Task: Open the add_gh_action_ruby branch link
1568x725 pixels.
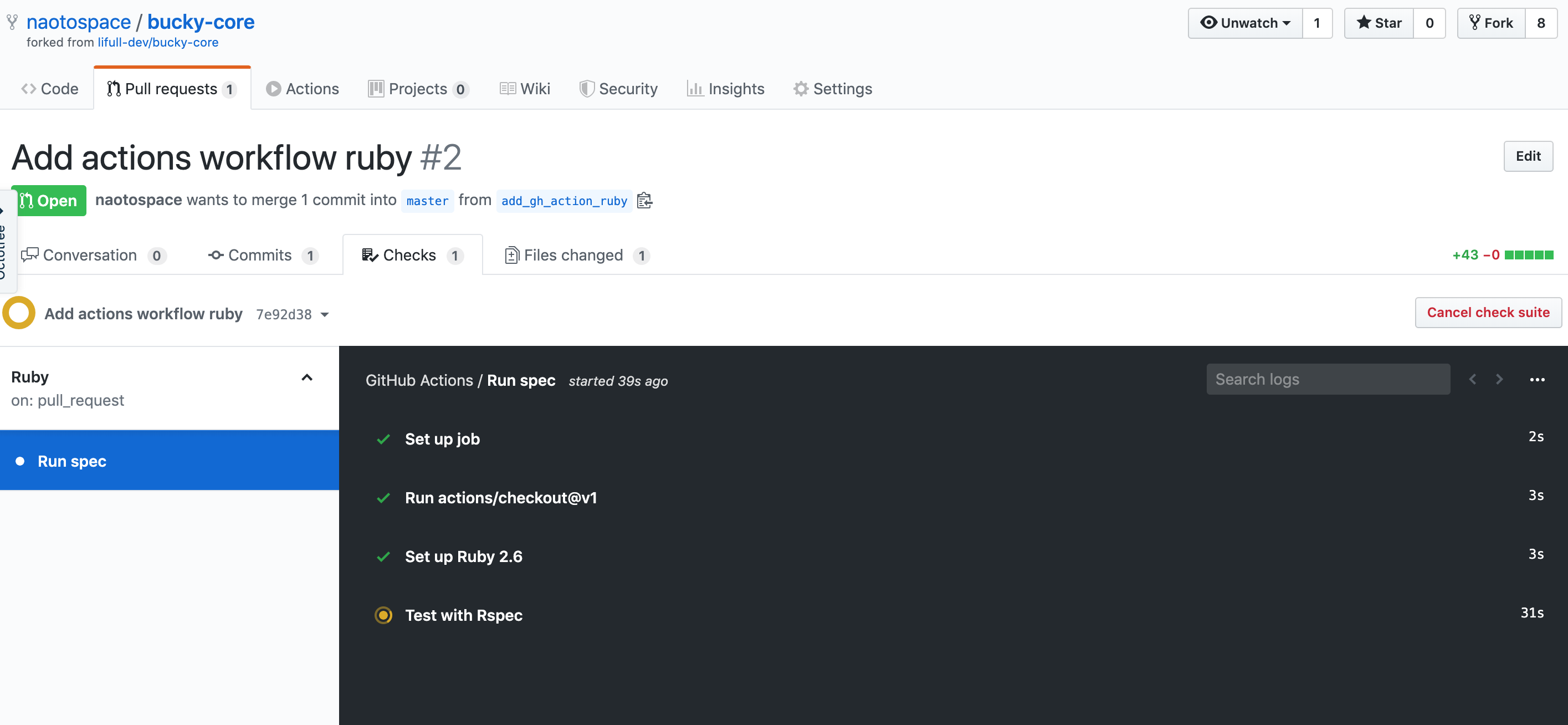Action: pyautogui.click(x=564, y=200)
